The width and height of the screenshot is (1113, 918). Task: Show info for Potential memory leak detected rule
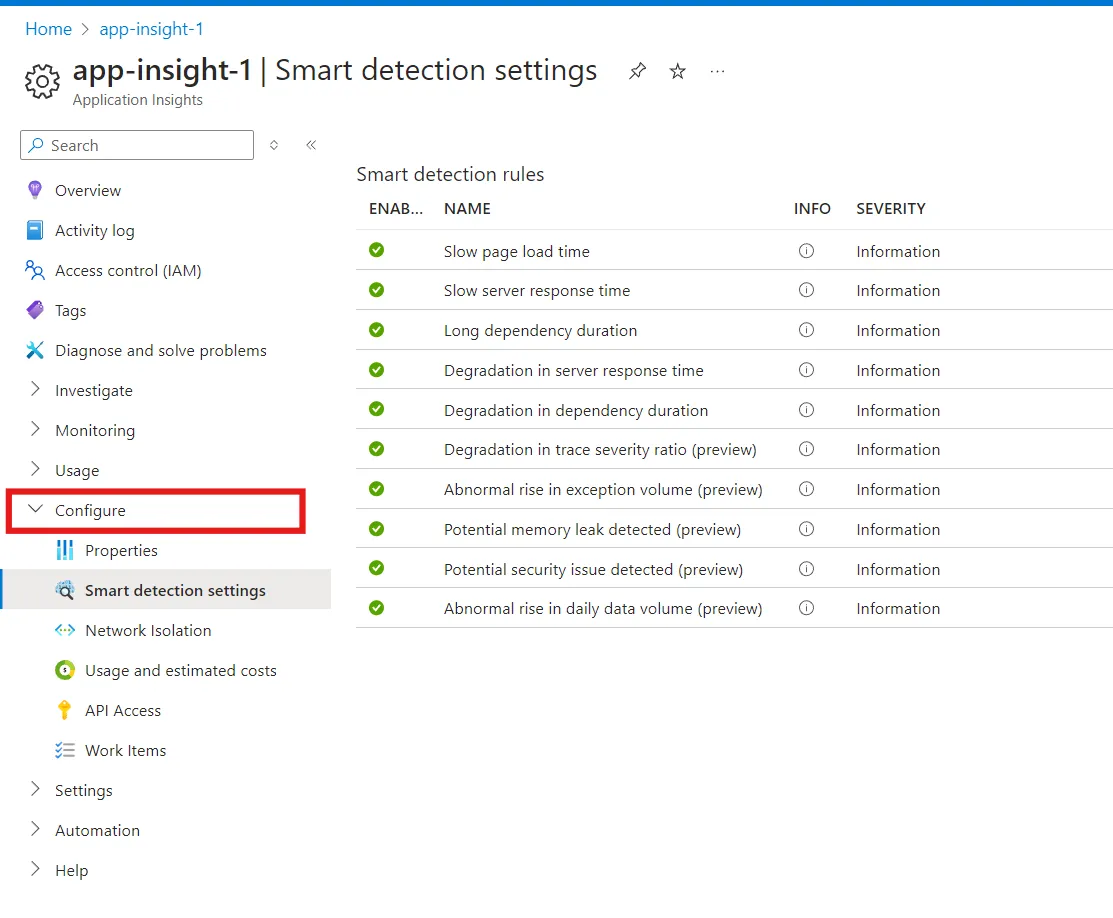click(x=806, y=529)
